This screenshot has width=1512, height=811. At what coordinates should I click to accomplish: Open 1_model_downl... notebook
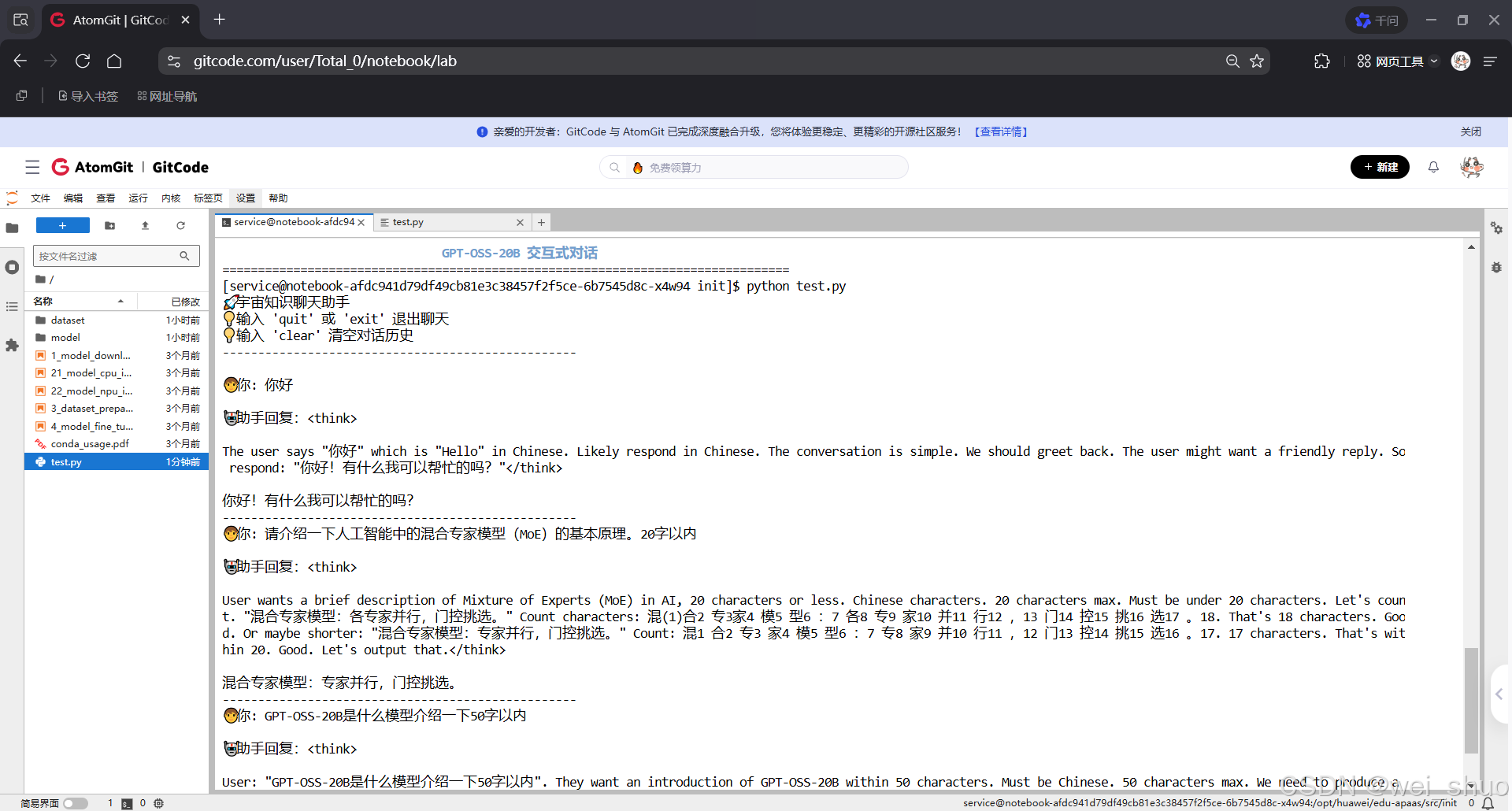point(117,356)
